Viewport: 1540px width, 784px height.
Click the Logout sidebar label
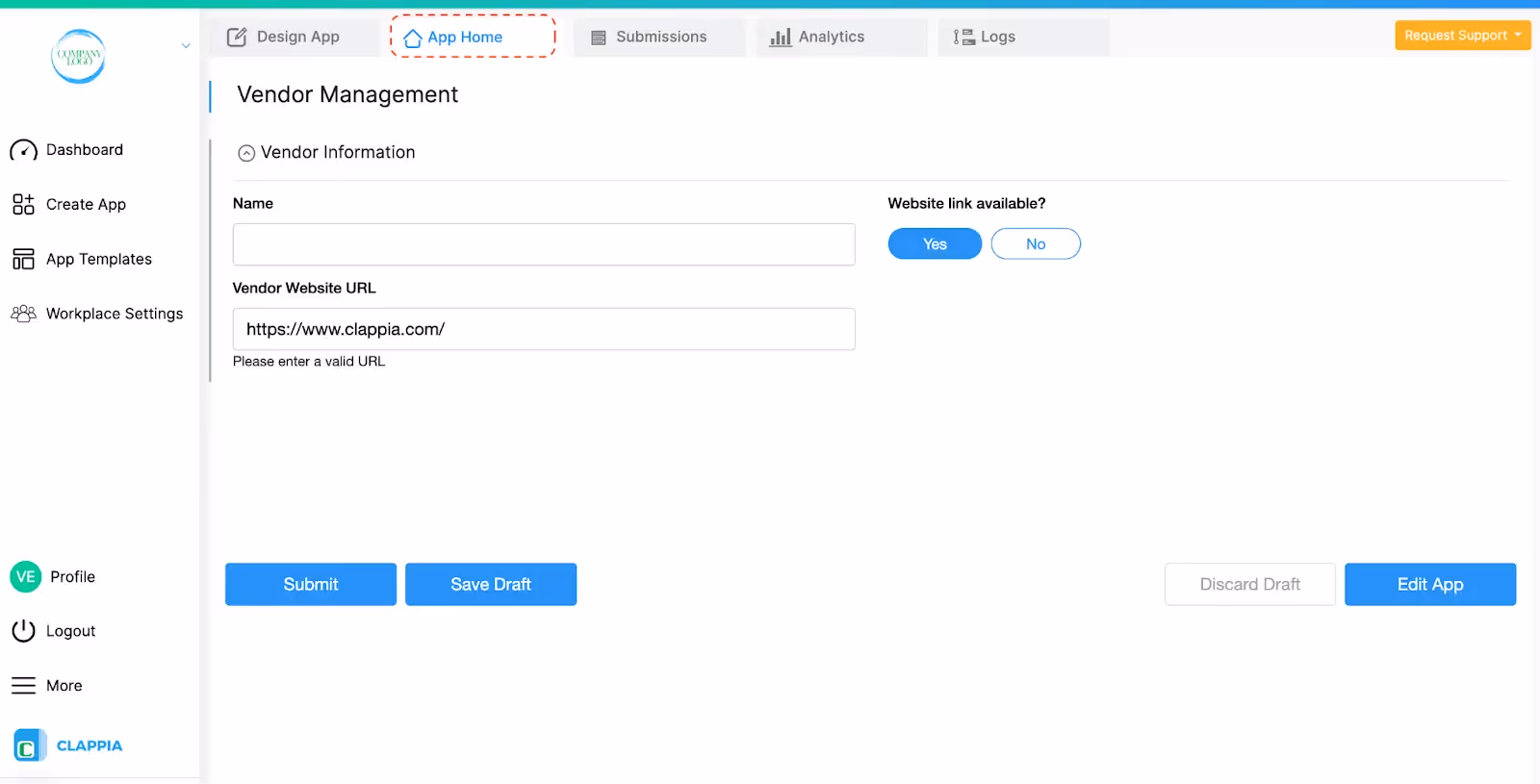(71, 631)
